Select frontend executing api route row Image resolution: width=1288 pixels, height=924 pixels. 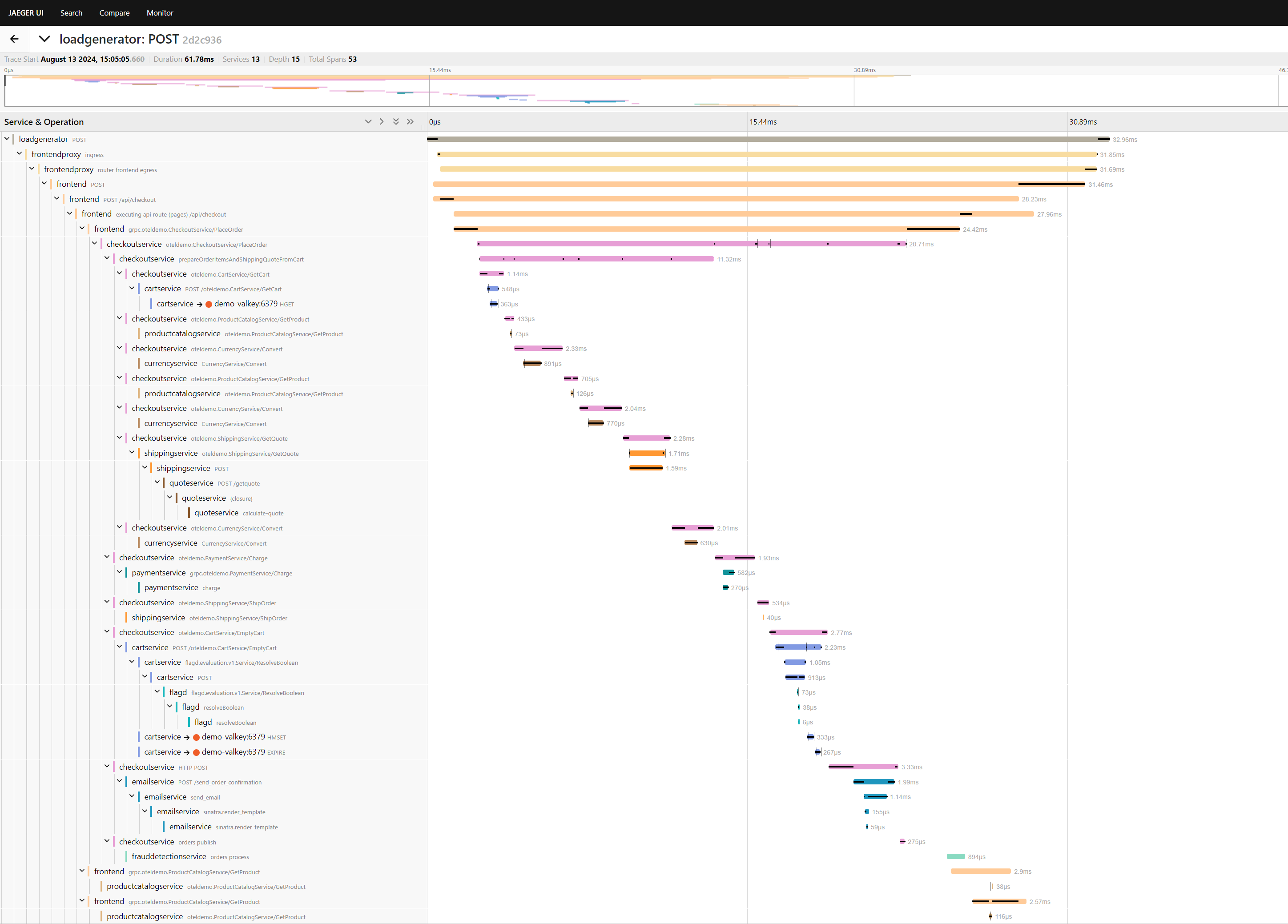pyautogui.click(x=153, y=214)
